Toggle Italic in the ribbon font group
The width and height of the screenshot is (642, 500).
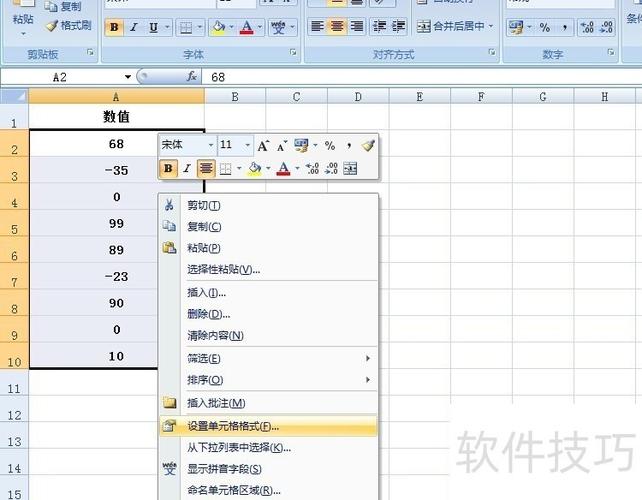coord(133,27)
